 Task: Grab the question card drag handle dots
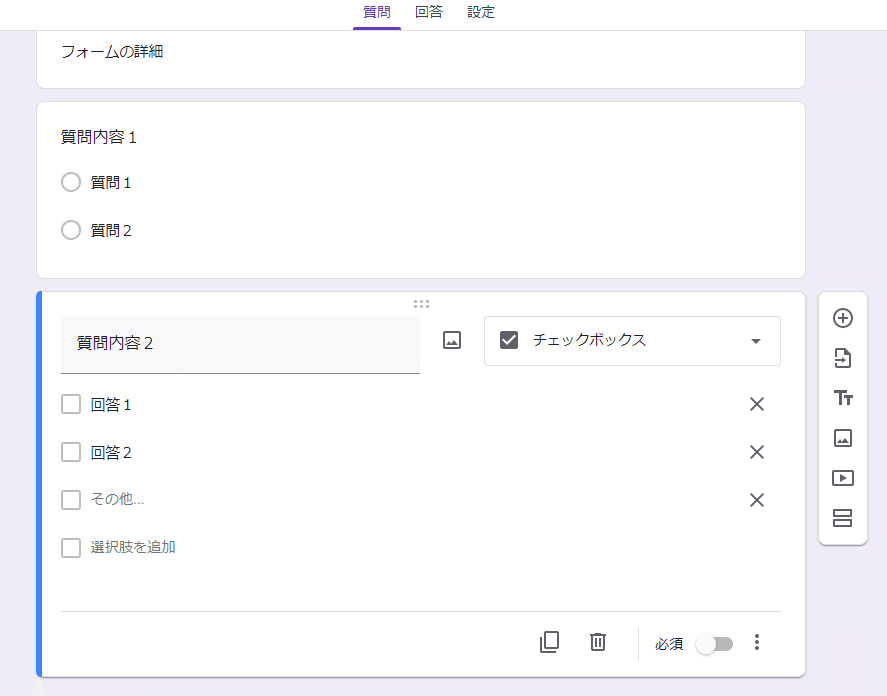tap(421, 304)
